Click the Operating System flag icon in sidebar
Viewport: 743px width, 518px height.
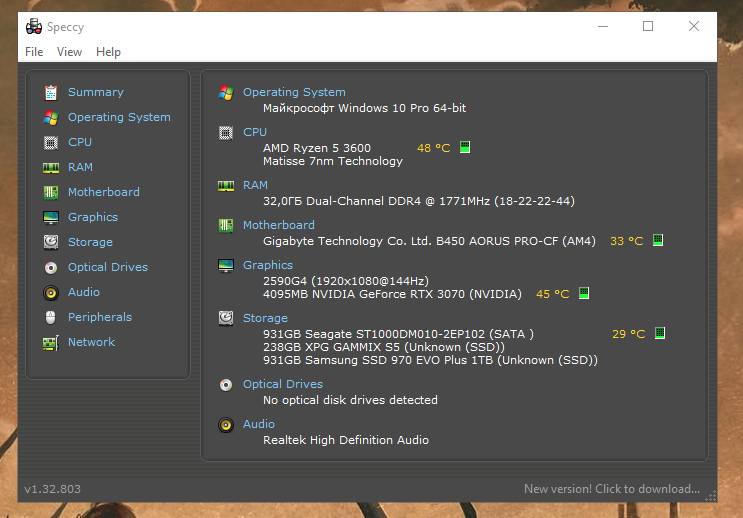[51, 118]
